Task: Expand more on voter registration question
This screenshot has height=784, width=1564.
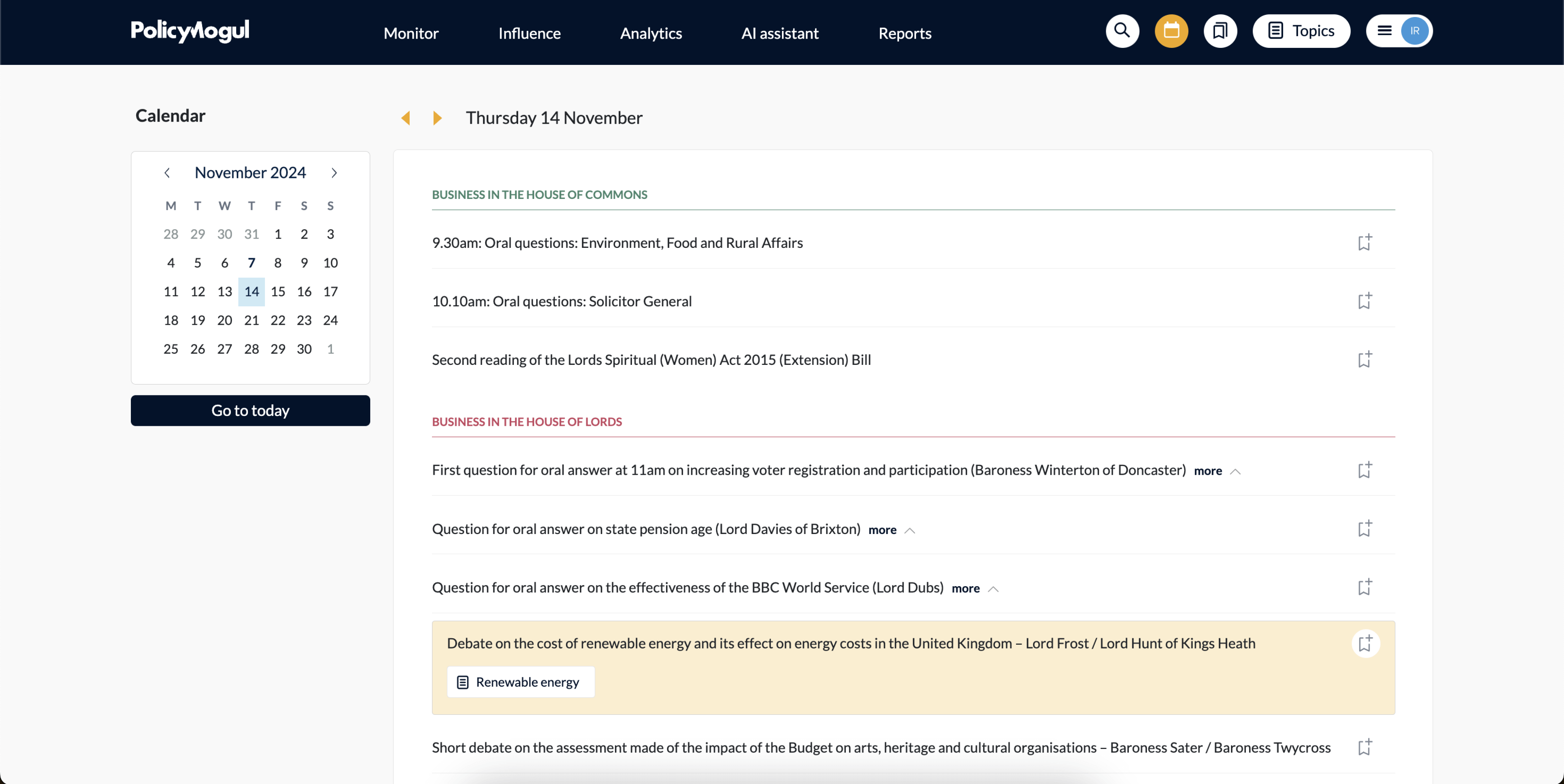Action: tap(1208, 471)
